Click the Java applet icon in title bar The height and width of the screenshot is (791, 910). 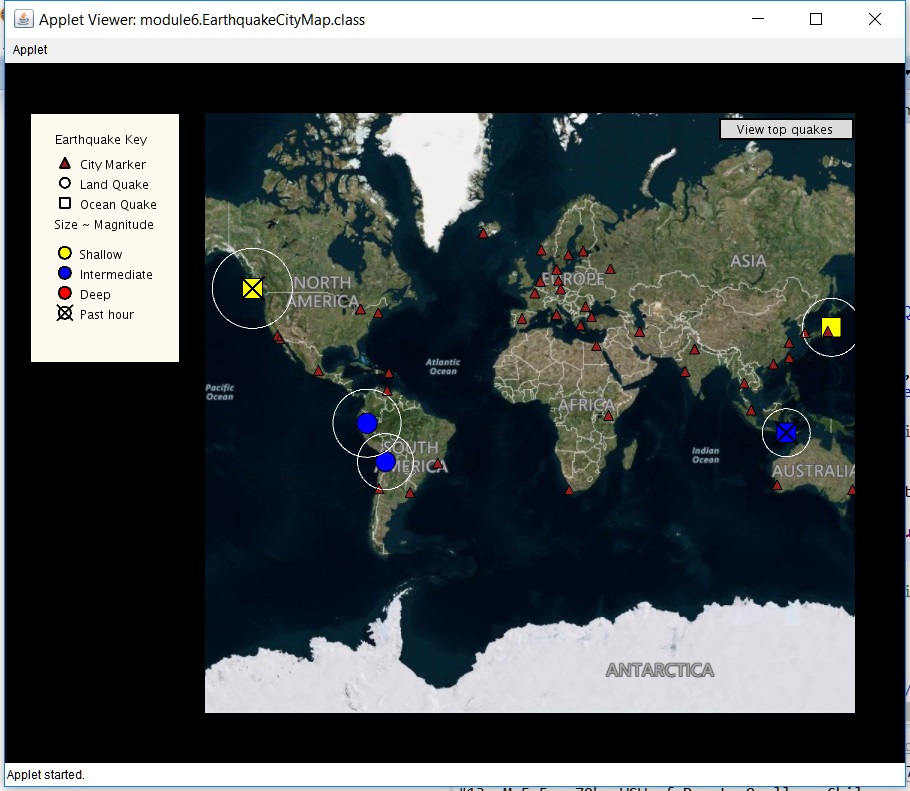(x=23, y=19)
